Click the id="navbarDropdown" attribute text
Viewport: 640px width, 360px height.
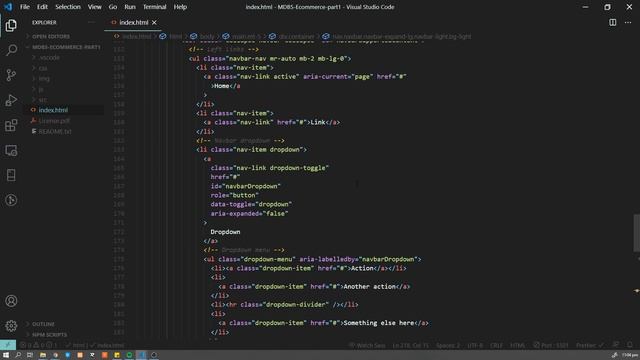(x=245, y=186)
